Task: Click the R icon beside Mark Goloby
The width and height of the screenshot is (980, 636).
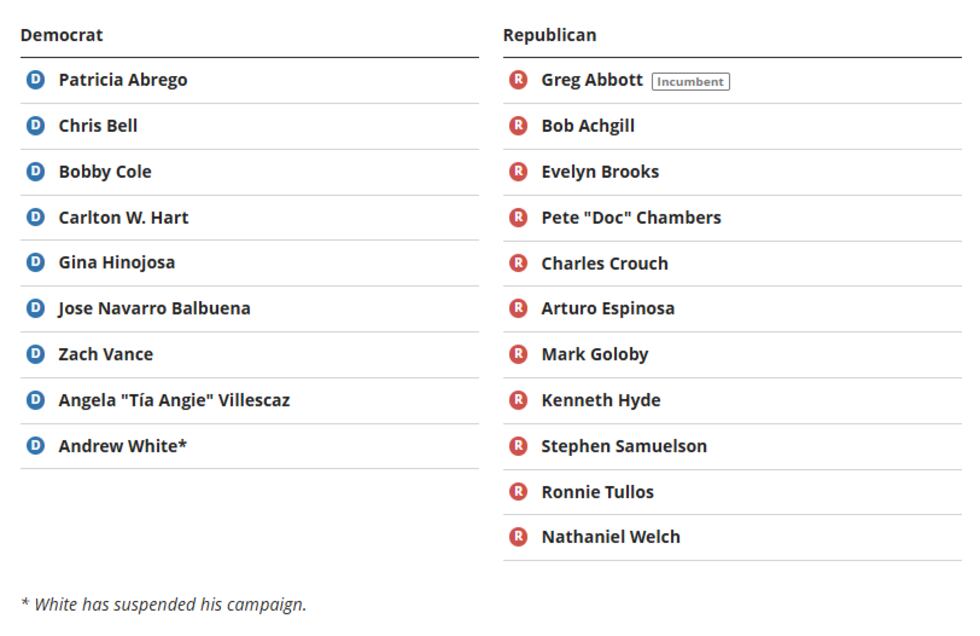Action: tap(518, 354)
